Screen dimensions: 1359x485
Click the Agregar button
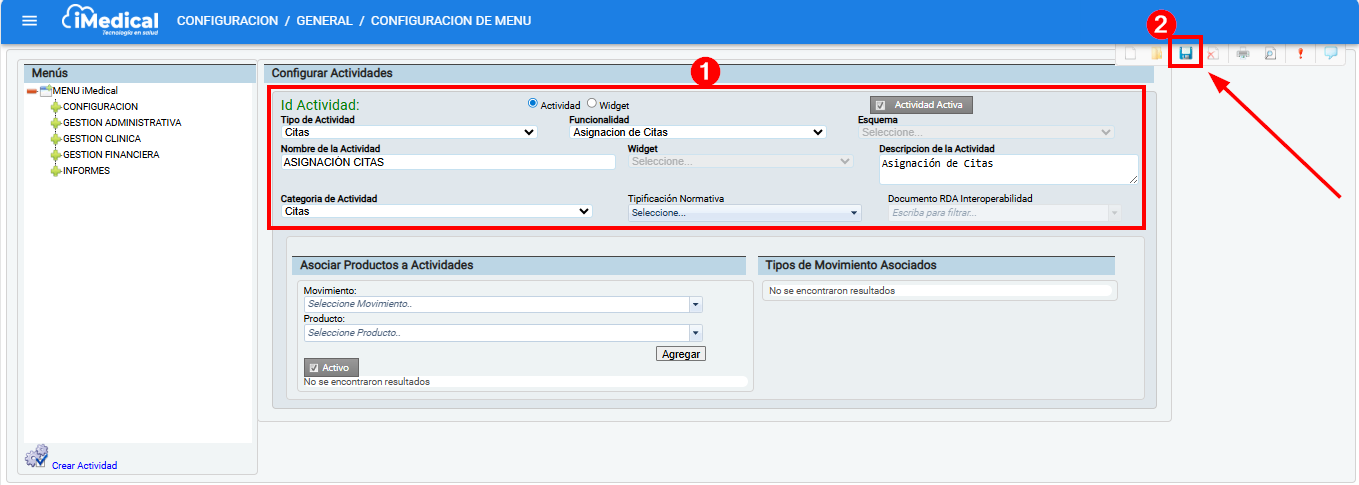(681, 354)
